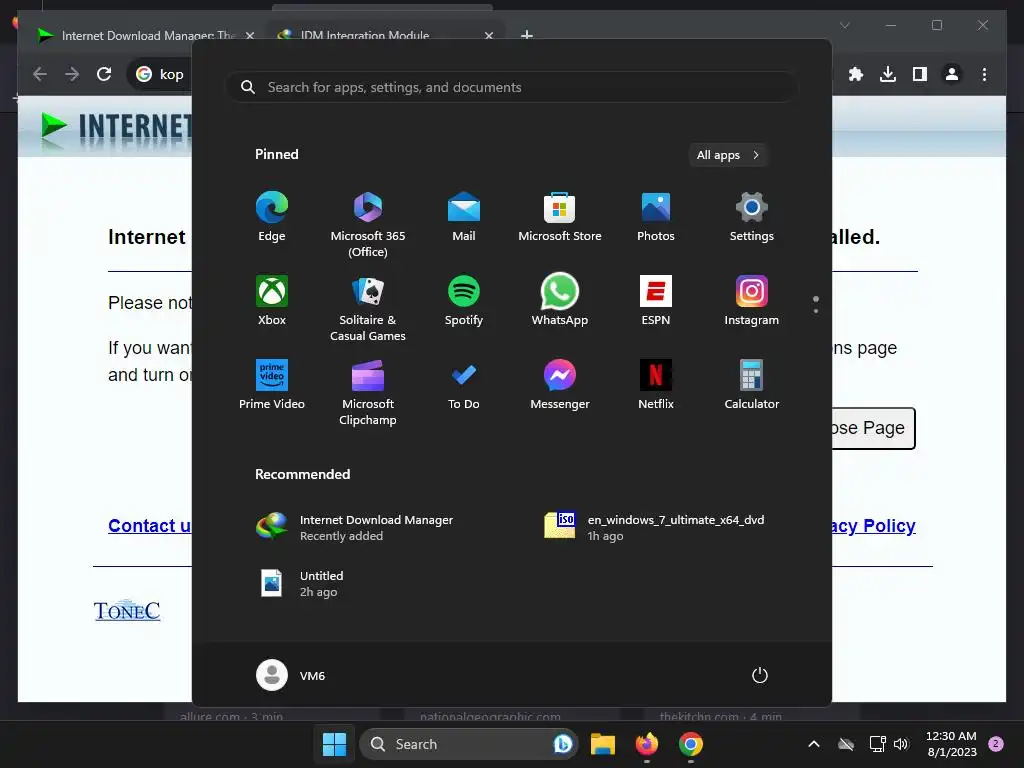Launch the Xbox app
This screenshot has width=1024, height=768.
click(x=272, y=302)
